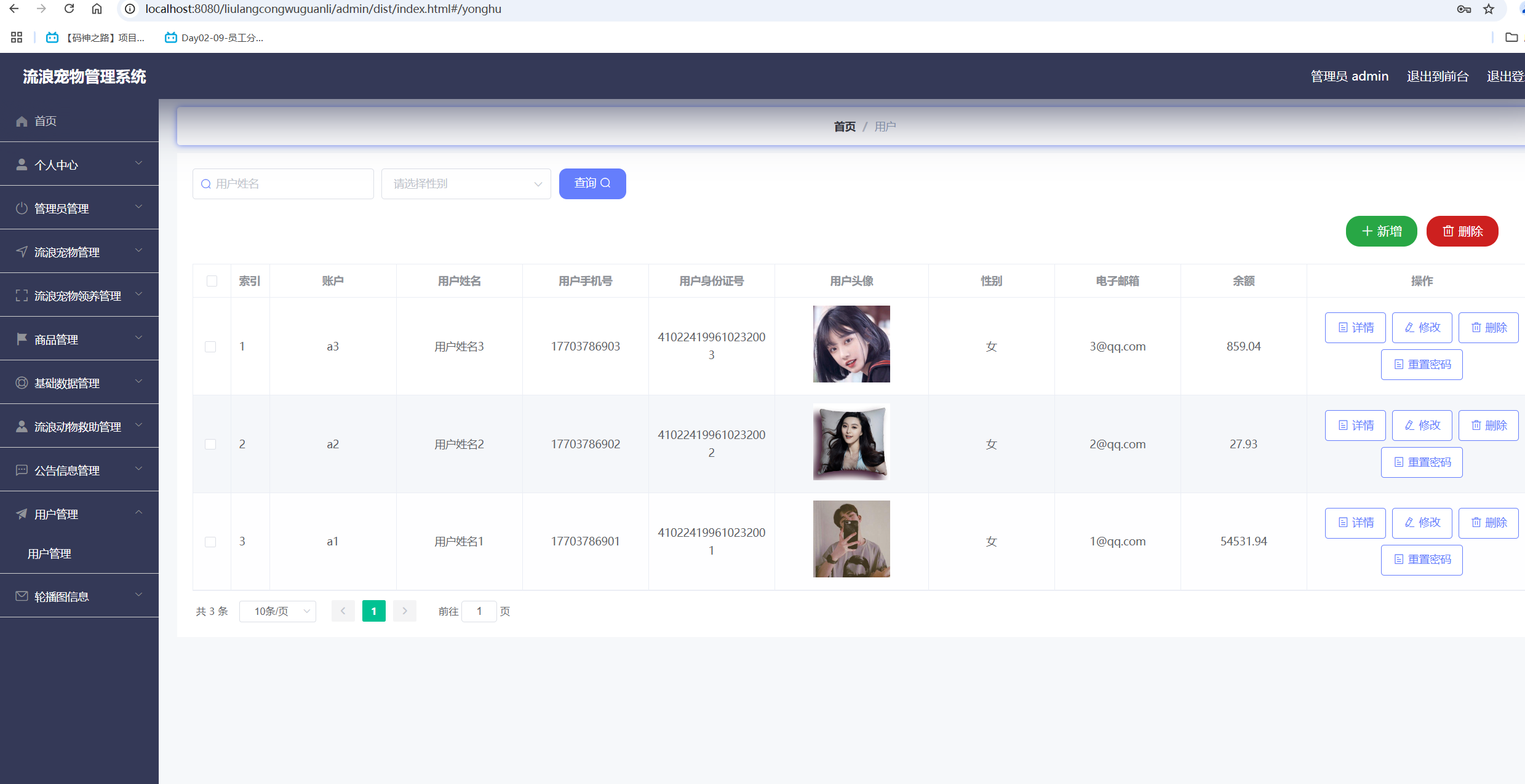This screenshot has width=1525, height=784.
Task: Click 重置密码 for user a2
Action: point(1421,462)
